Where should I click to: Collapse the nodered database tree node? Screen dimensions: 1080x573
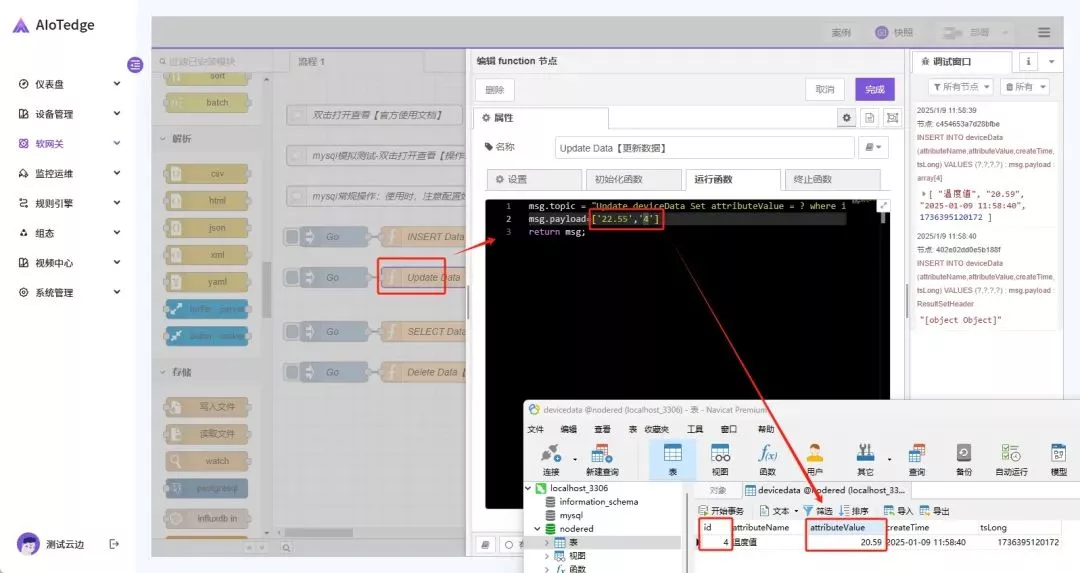[537, 529]
